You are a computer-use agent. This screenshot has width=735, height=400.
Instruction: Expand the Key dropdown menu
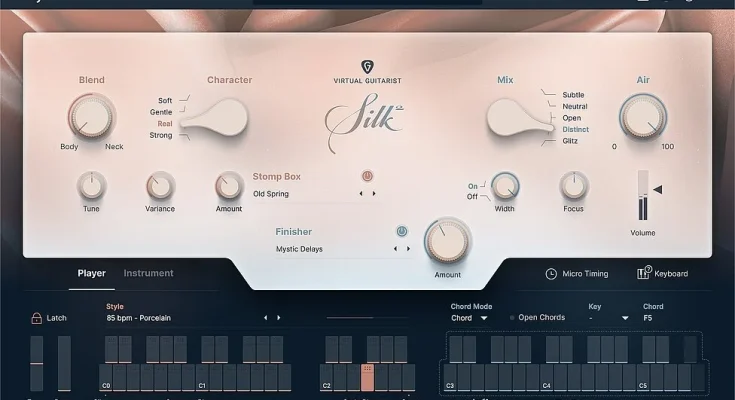click(x=608, y=318)
